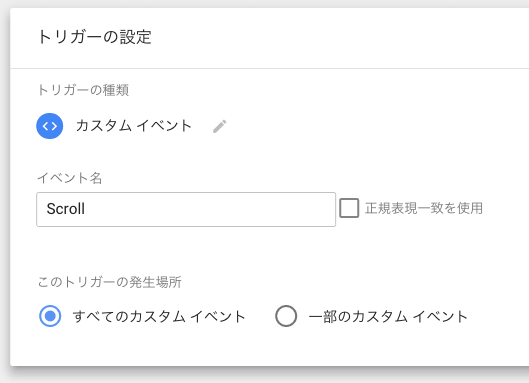Click the トリガーの種類 section label
The height and width of the screenshot is (383, 529).
83,90
